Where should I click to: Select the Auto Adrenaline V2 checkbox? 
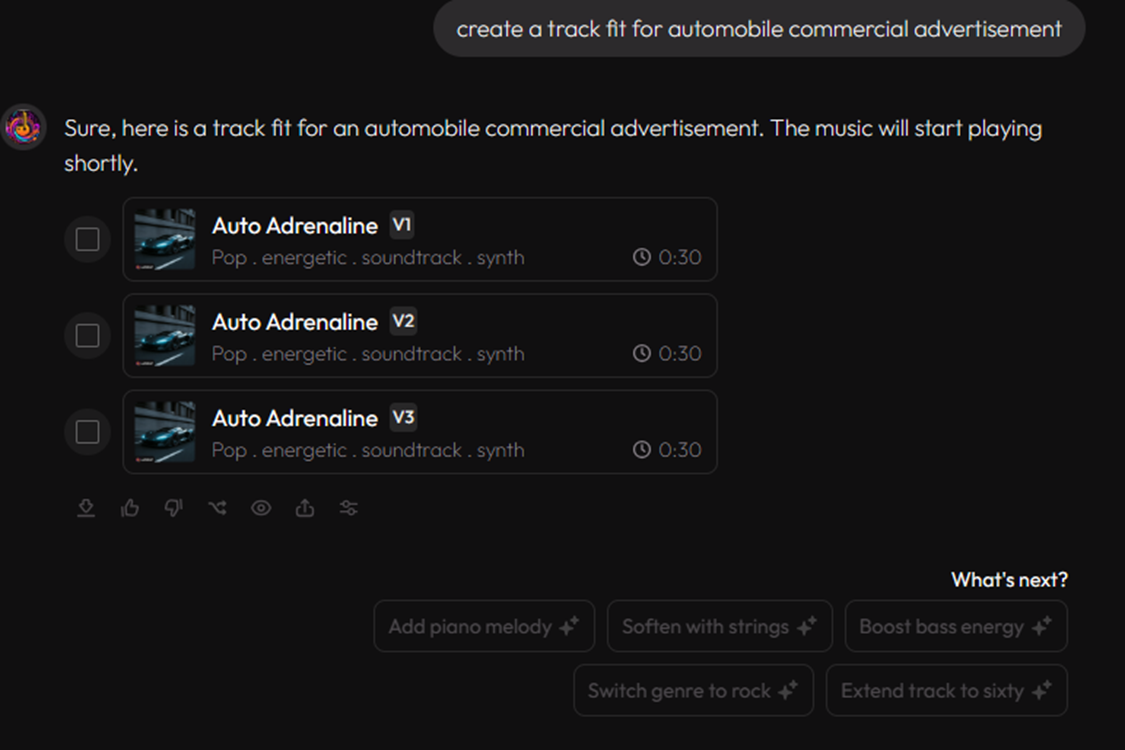pos(88,335)
